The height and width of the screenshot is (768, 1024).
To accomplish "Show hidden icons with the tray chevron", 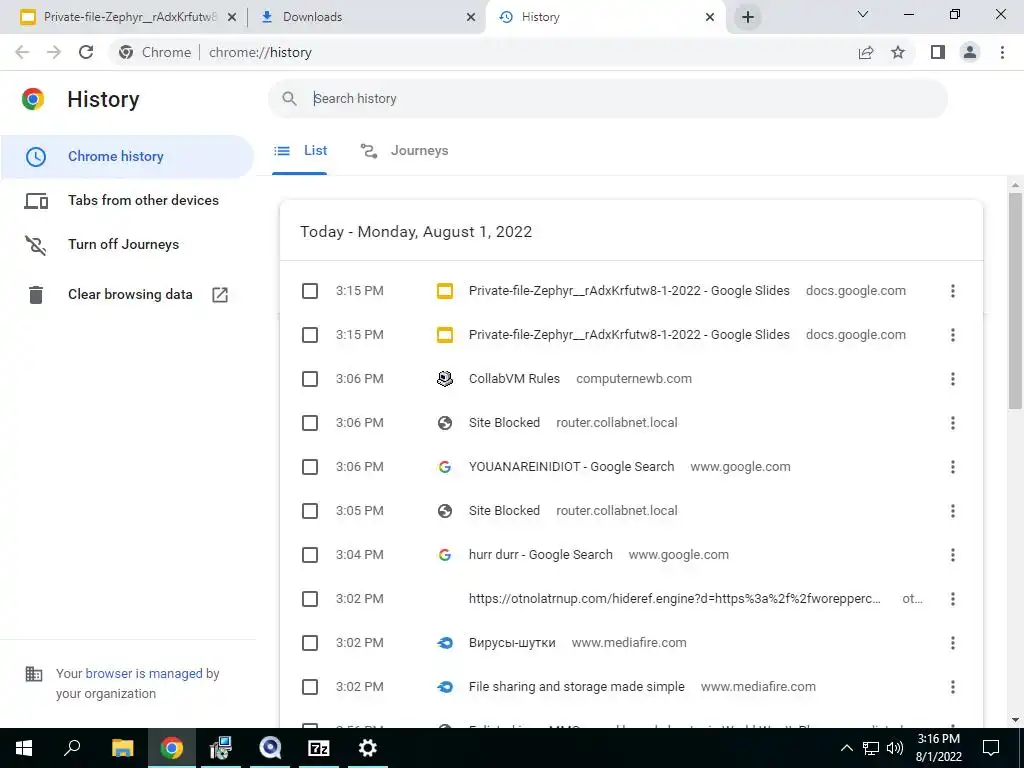I will click(846, 748).
